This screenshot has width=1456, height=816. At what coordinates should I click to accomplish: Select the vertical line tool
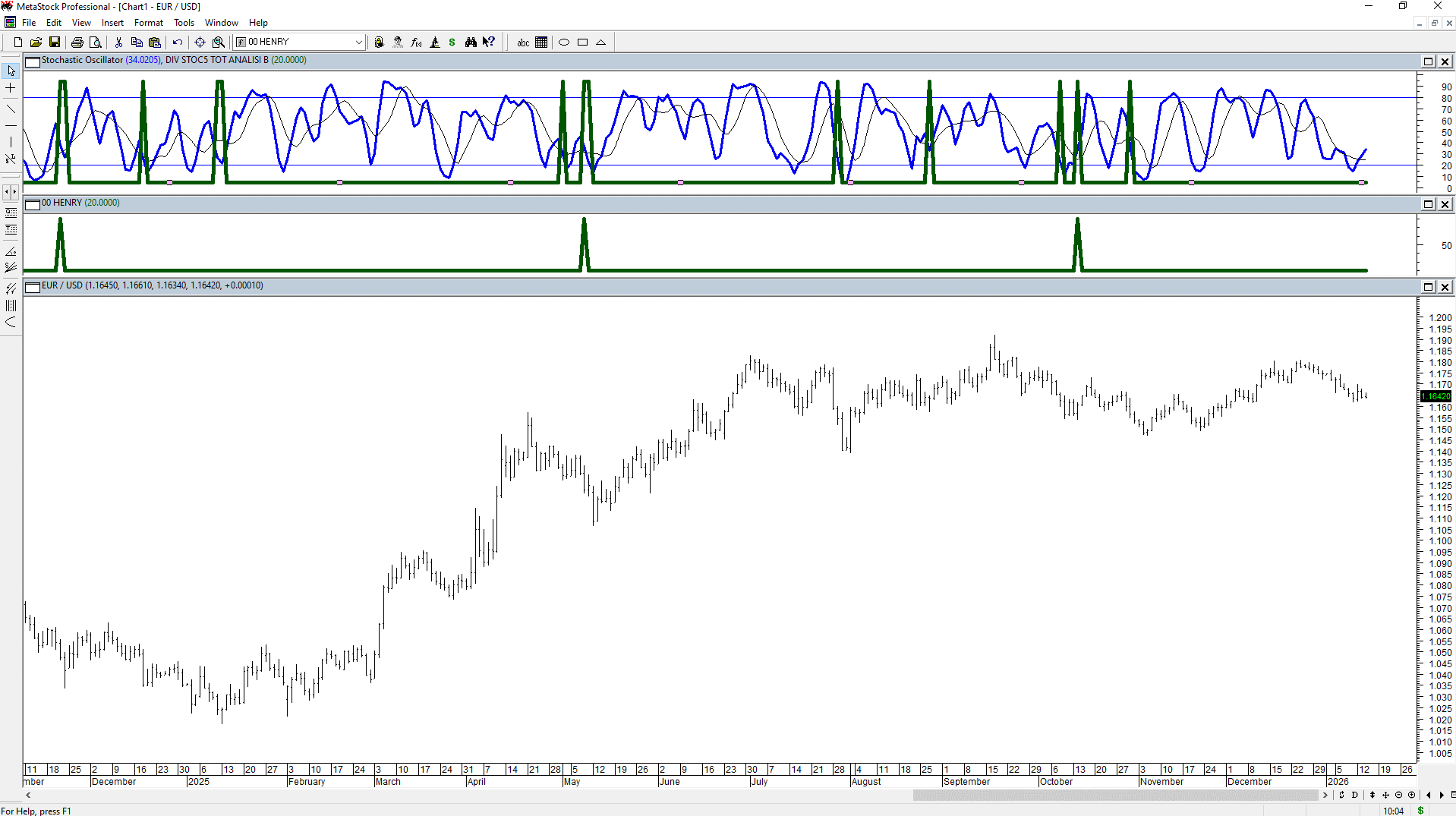pos(11,142)
